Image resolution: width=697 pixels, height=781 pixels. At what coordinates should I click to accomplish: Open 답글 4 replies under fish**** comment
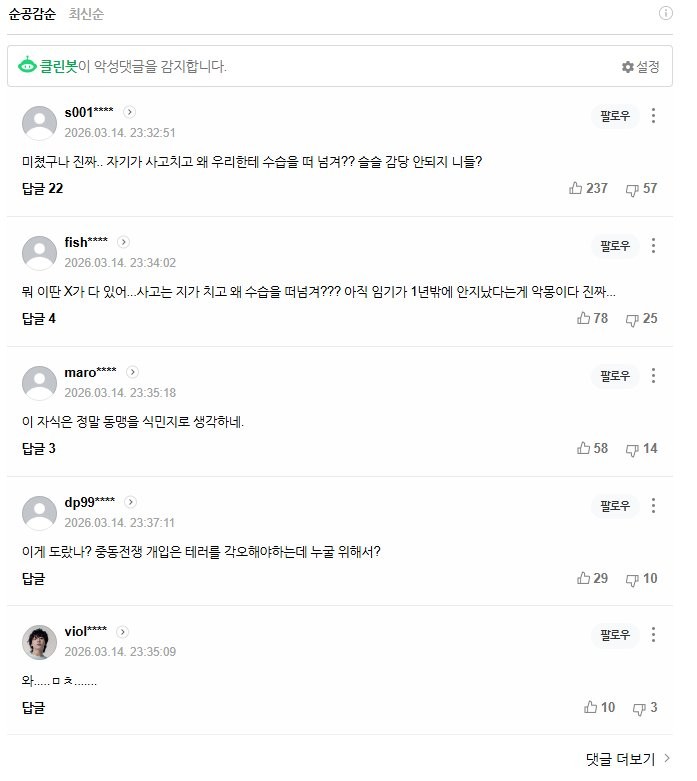[x=38, y=318]
